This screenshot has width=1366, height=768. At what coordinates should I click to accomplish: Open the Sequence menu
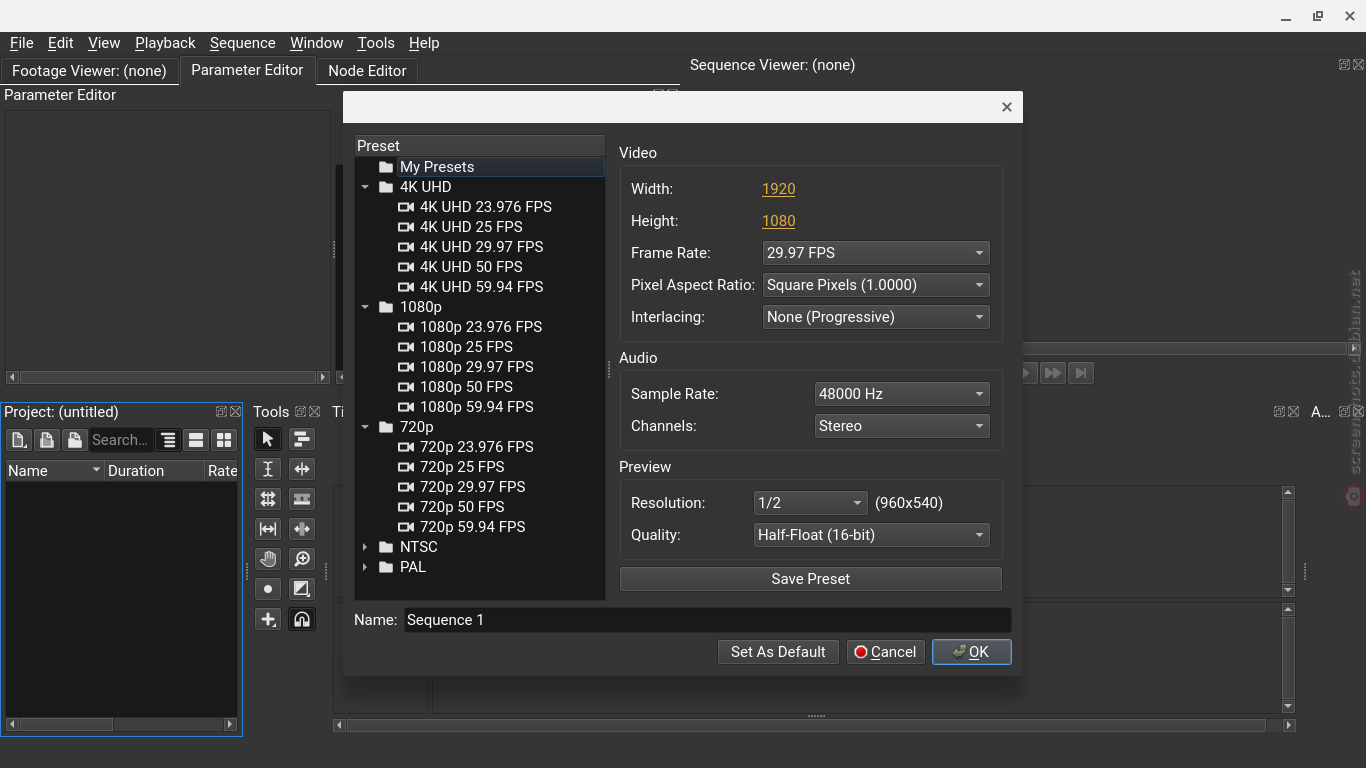coord(242,43)
